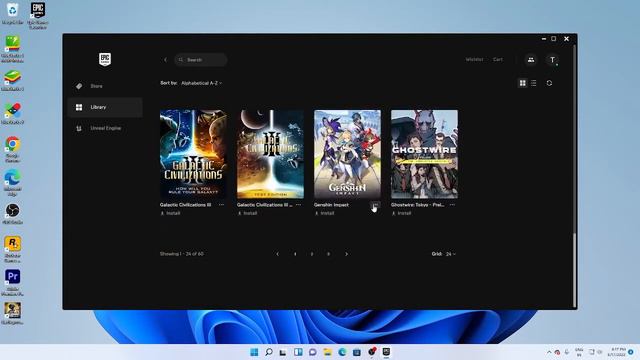
Task: Install Genshin Impact
Action: pos(324,213)
